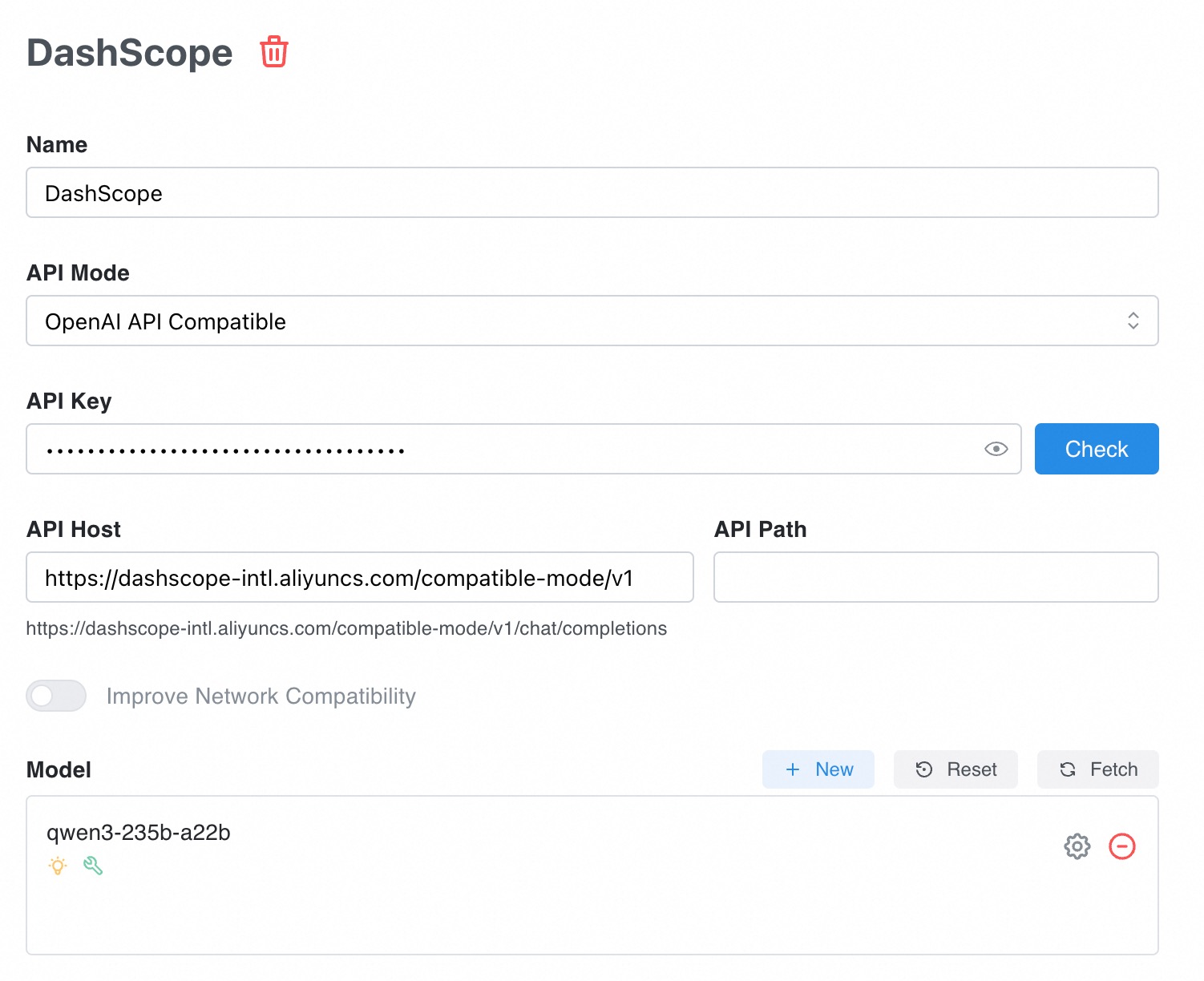
Task: Click the DashScope page heading
Action: (x=130, y=53)
